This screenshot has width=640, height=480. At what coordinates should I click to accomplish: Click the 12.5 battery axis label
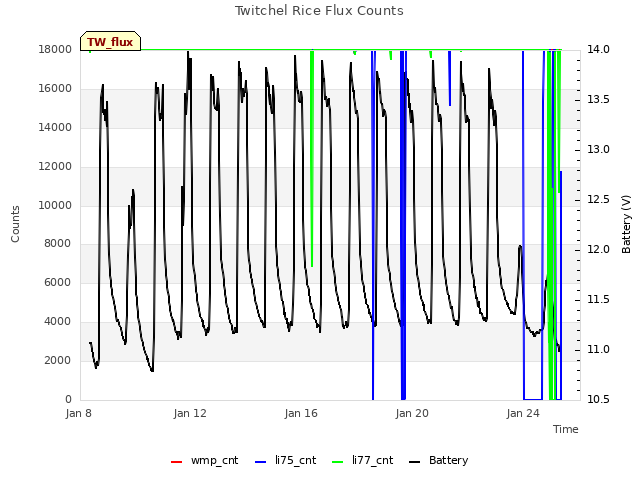(x=598, y=200)
